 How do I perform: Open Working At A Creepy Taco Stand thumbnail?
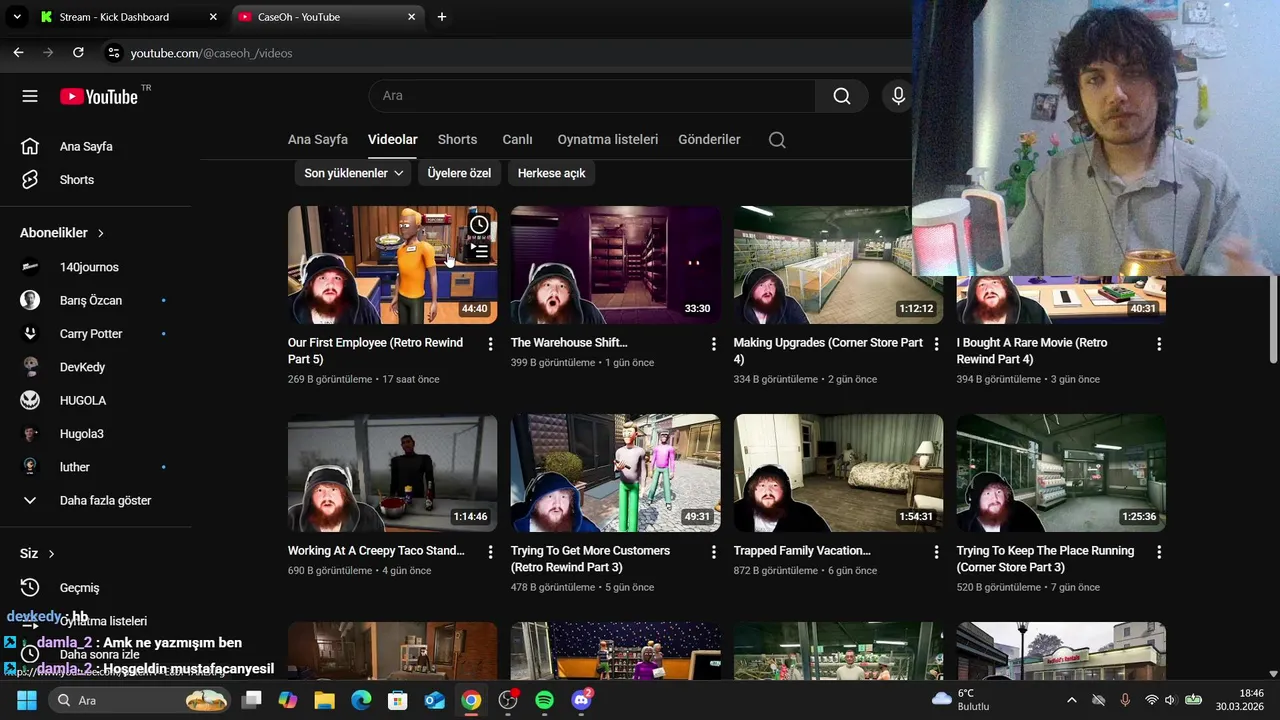pos(392,473)
